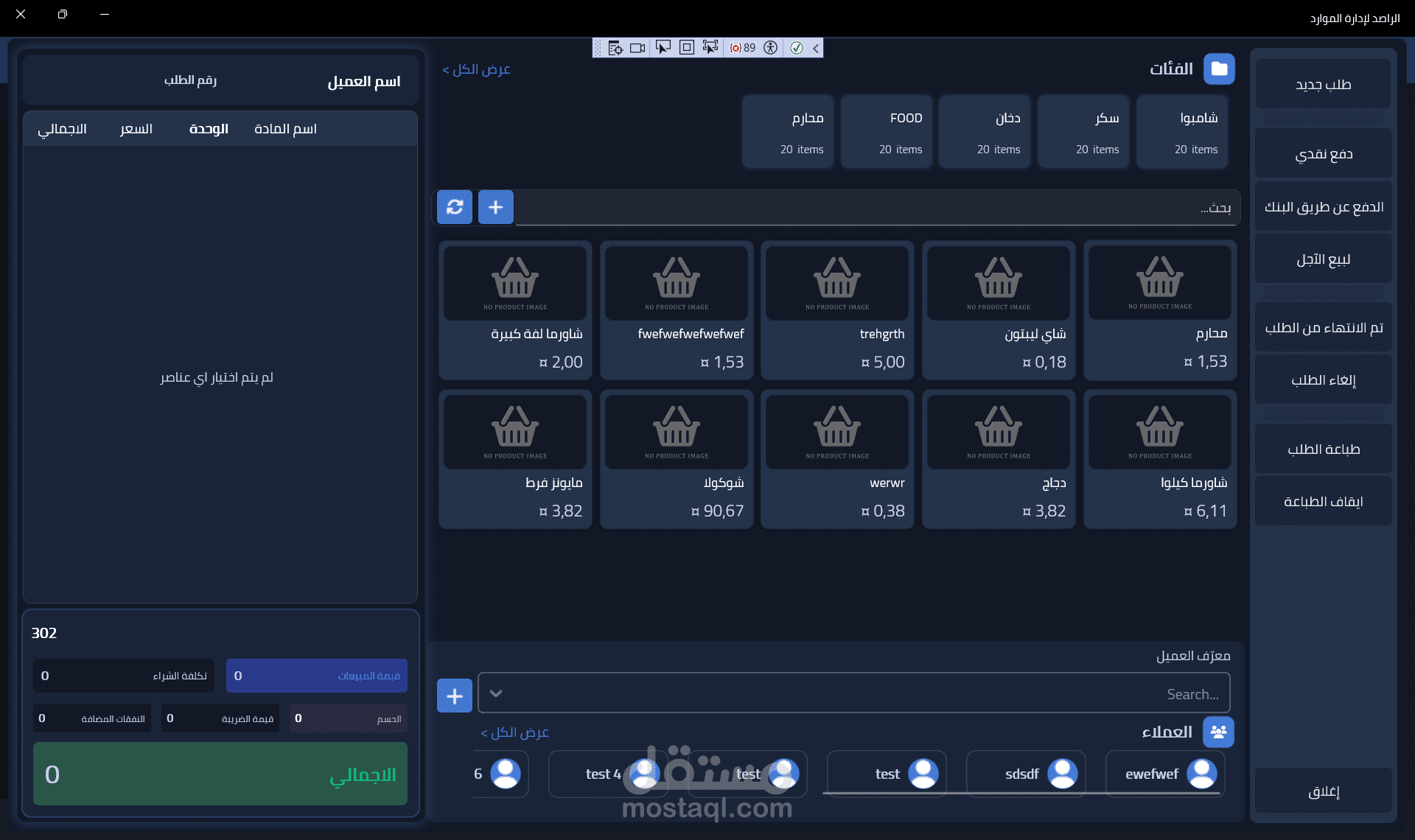This screenshot has width=1415, height=840.
Task: Click the camera icon in debug toolbar
Action: pos(637,48)
